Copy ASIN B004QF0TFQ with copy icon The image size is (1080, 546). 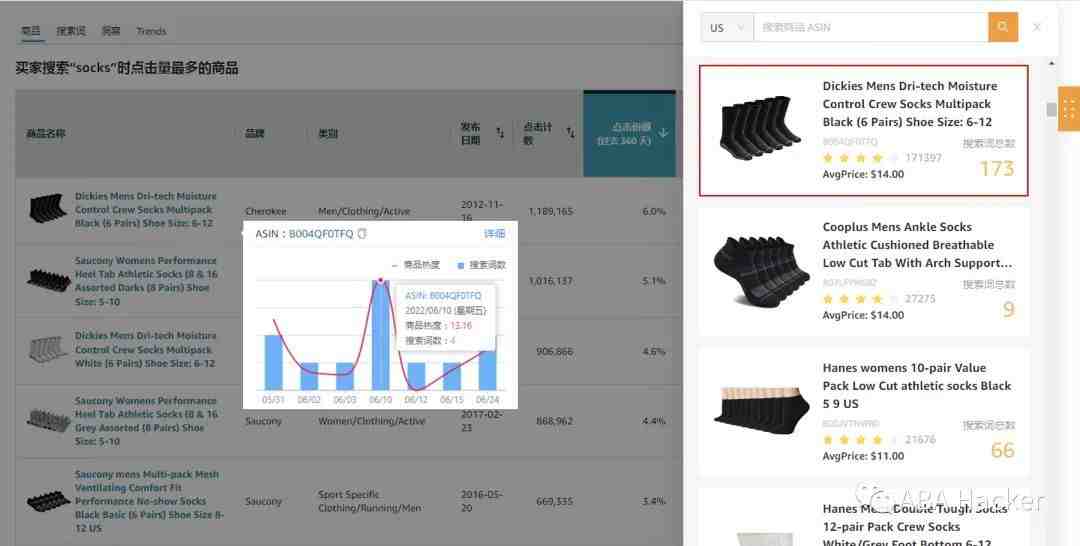362,233
